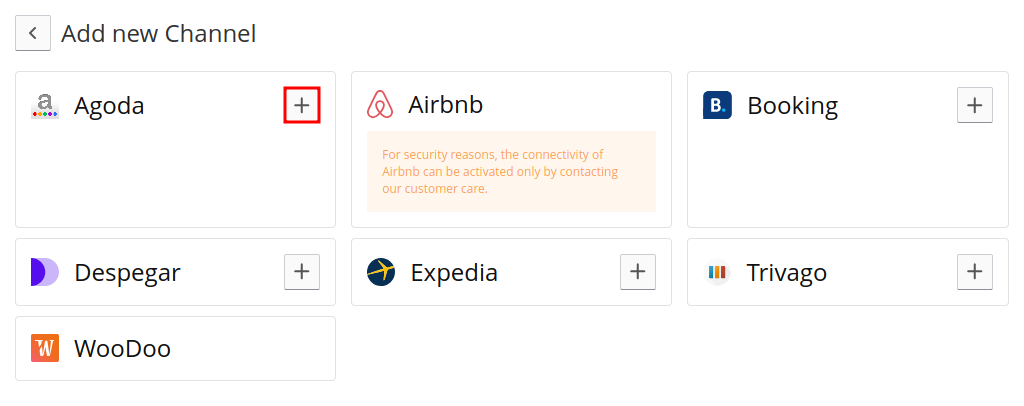Click the Agoda logo icon
The image size is (1024, 406).
click(44, 106)
